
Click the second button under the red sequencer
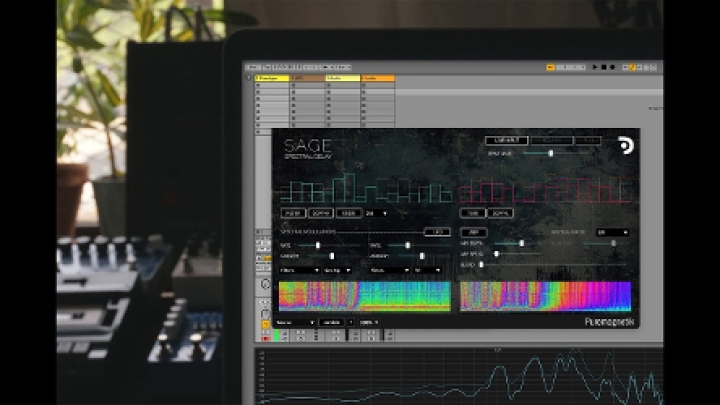pyautogui.click(x=500, y=214)
